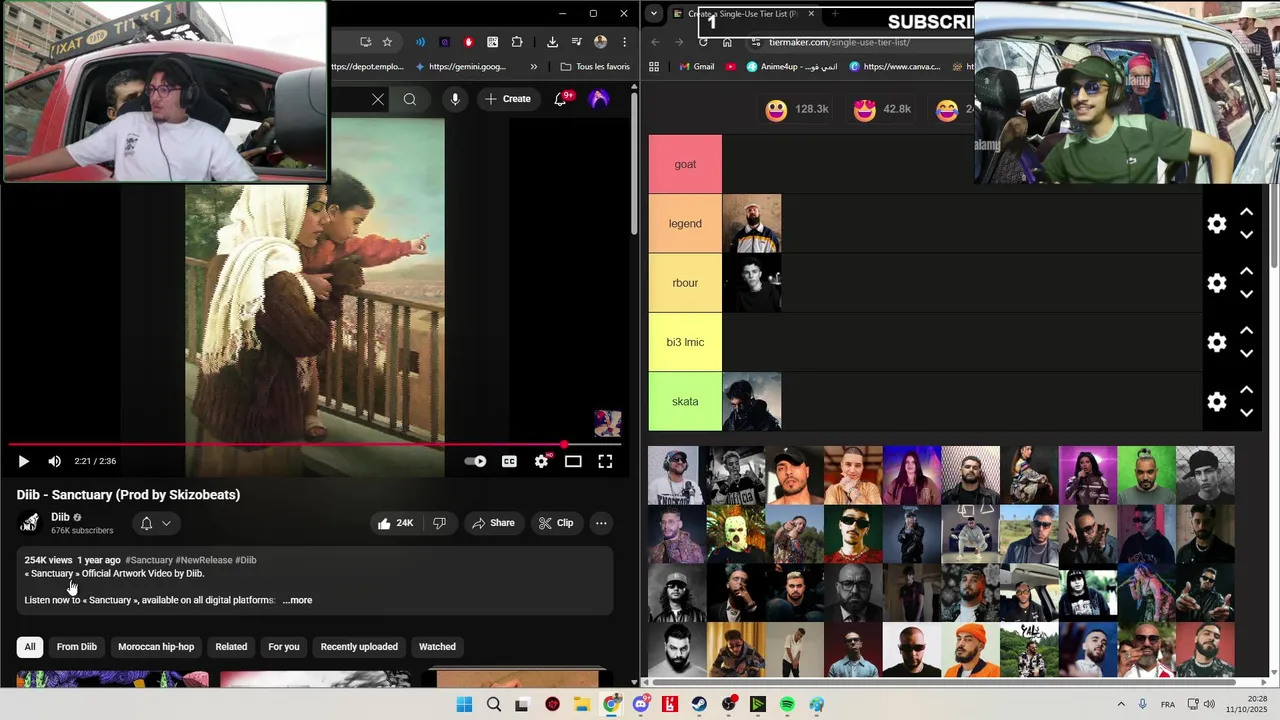1280x720 pixels.
Task: Bookmark page with the star icon
Action: [387, 42]
